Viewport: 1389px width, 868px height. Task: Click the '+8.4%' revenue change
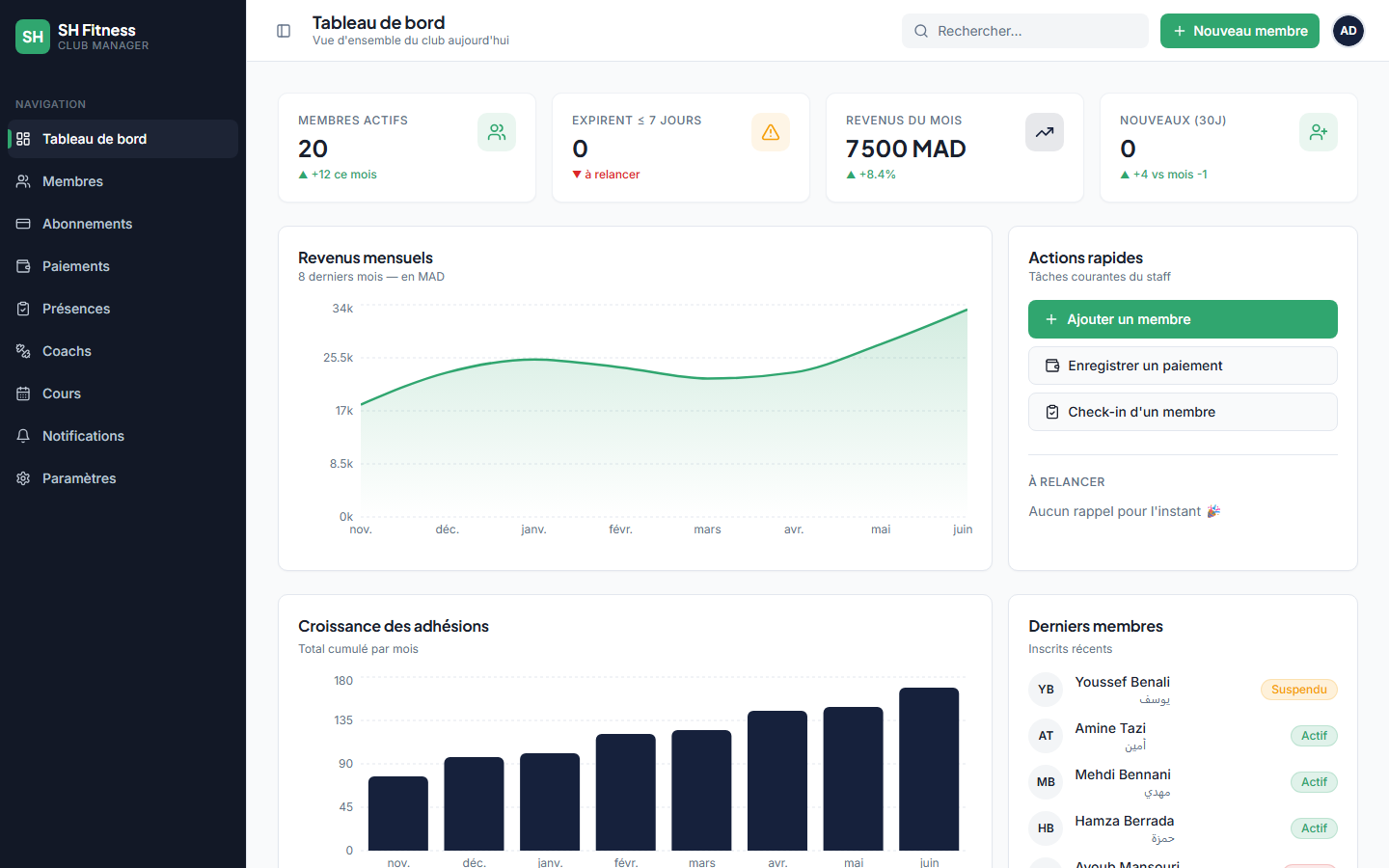click(871, 175)
